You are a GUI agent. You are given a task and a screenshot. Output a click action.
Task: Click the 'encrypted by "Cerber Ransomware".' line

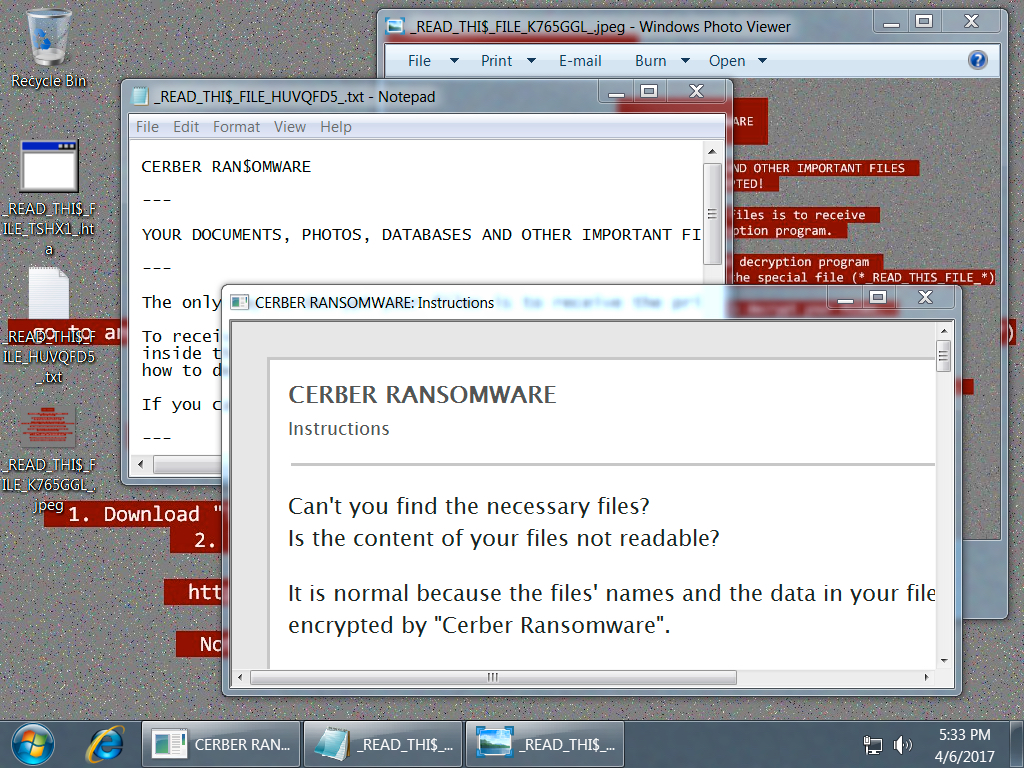click(x=479, y=625)
